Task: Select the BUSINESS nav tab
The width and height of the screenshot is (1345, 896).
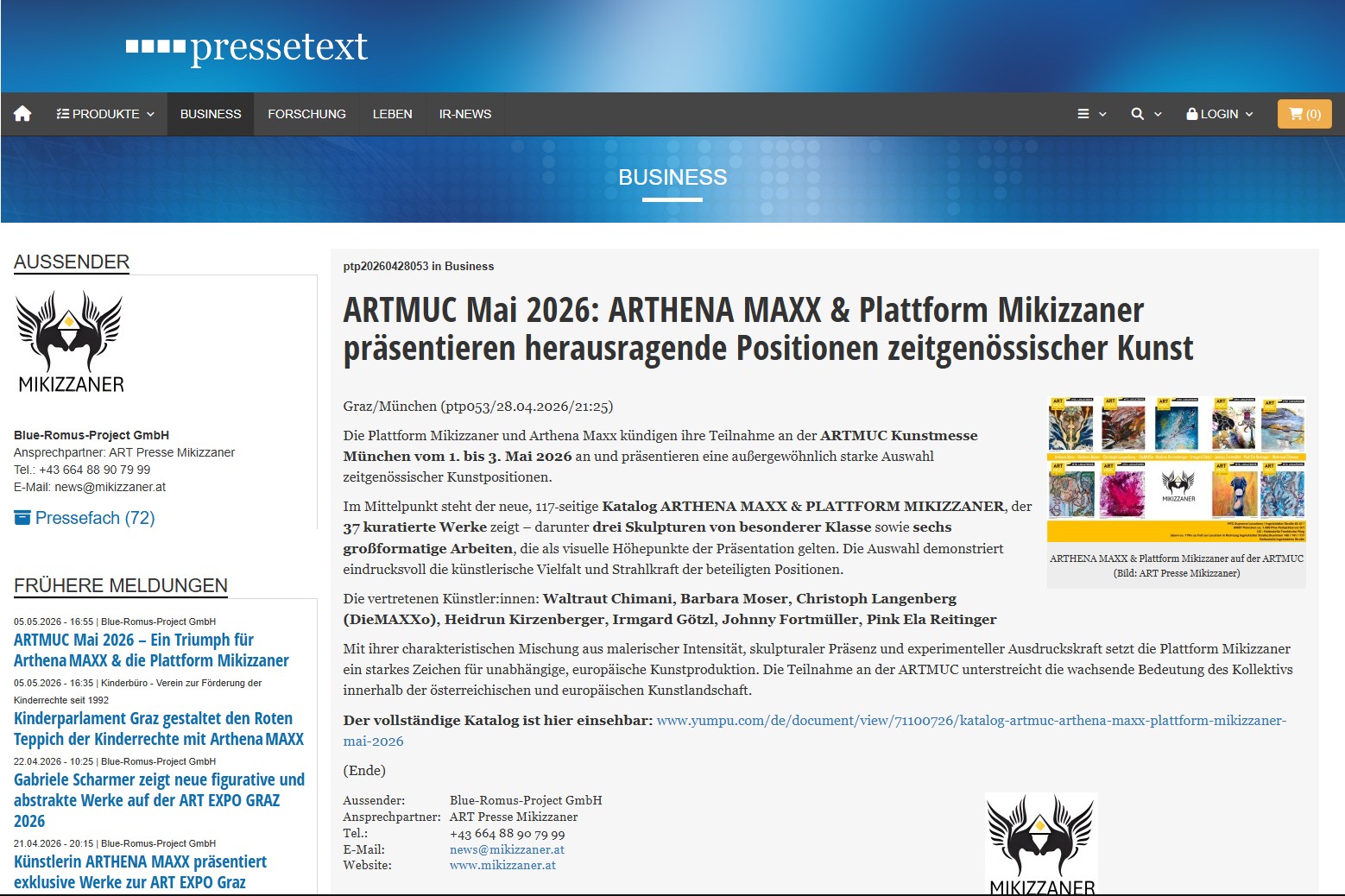Action: 211,114
